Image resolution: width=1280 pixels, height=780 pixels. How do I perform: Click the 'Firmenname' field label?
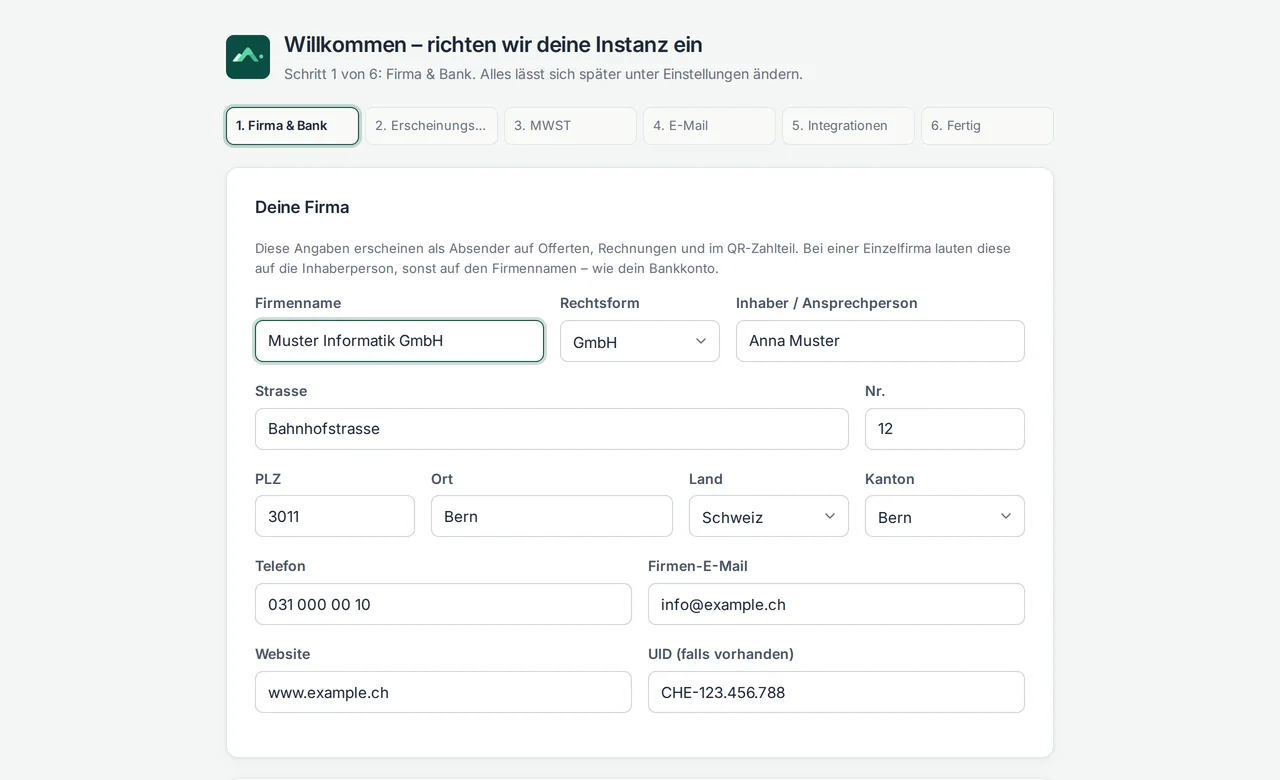pos(298,303)
